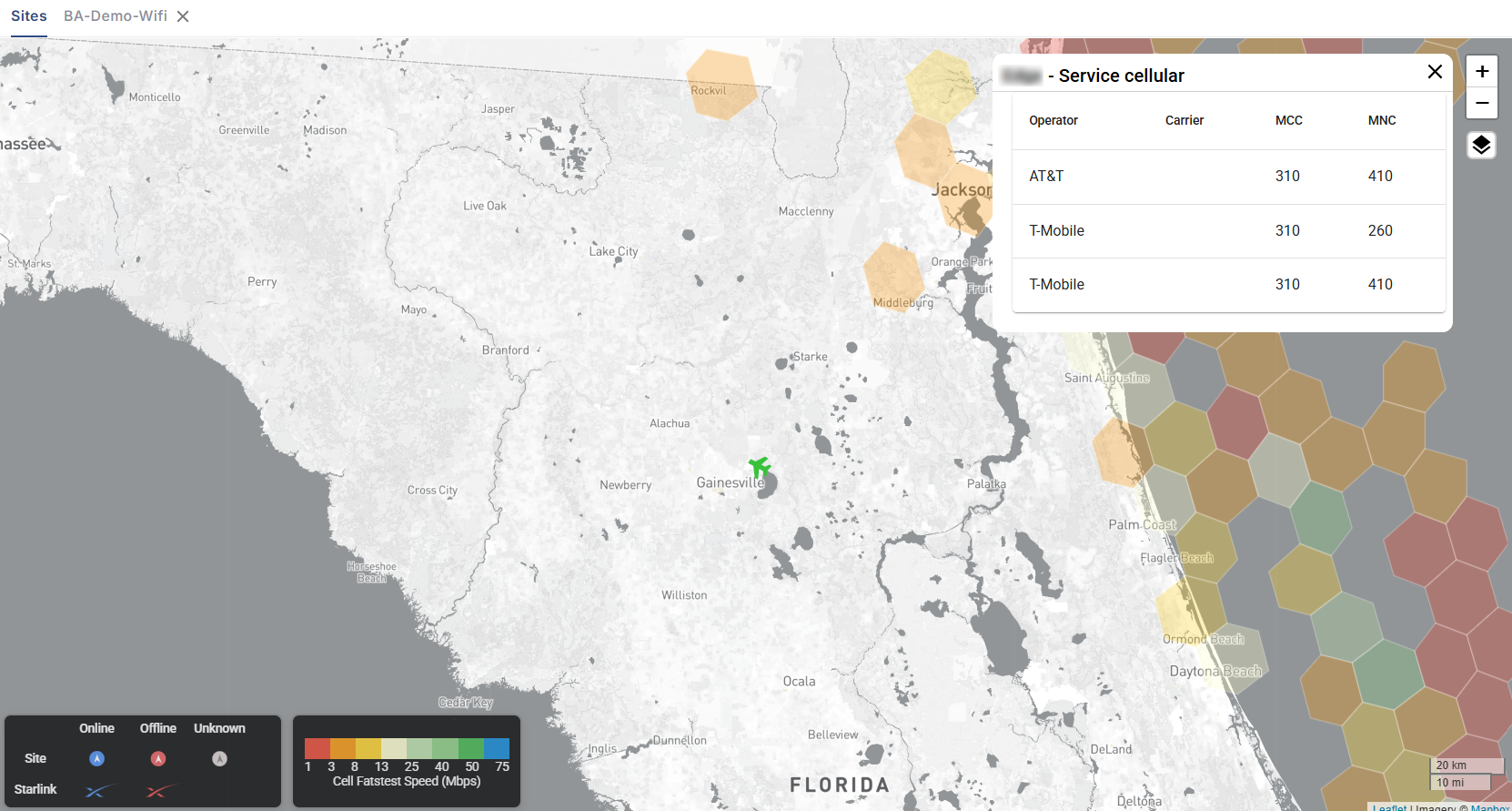The height and width of the screenshot is (811, 1512).
Task: Open the map layers control
Action: [1481, 145]
